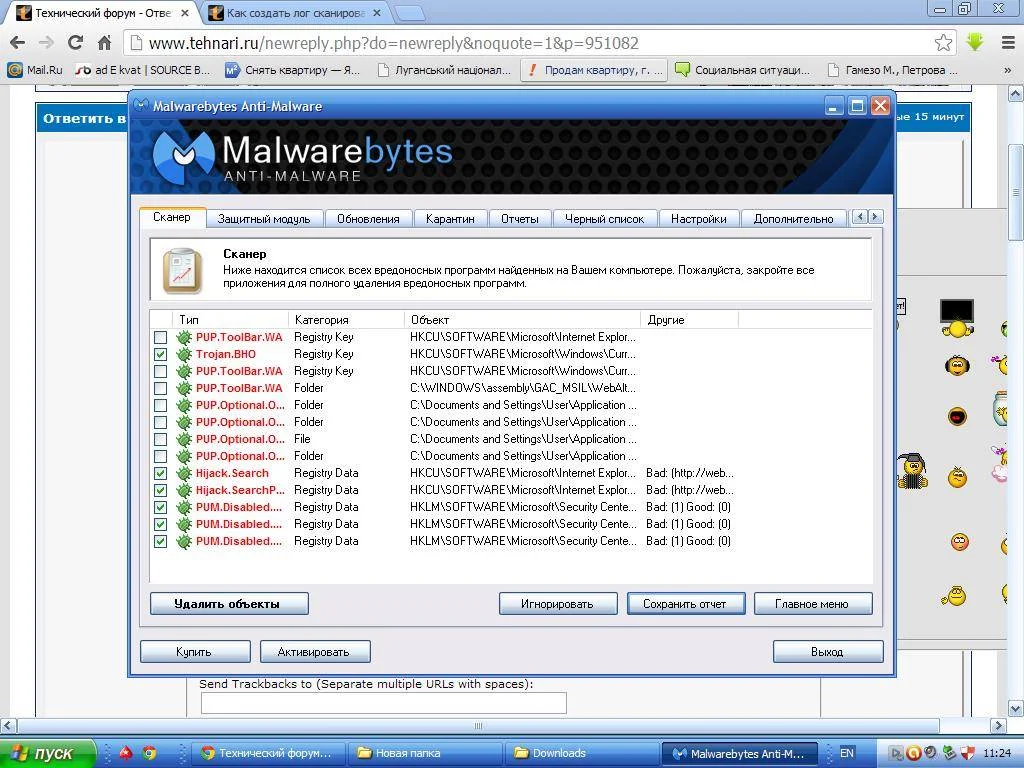
Task: Bookmark this page with the star icon
Action: pyautogui.click(x=943, y=43)
